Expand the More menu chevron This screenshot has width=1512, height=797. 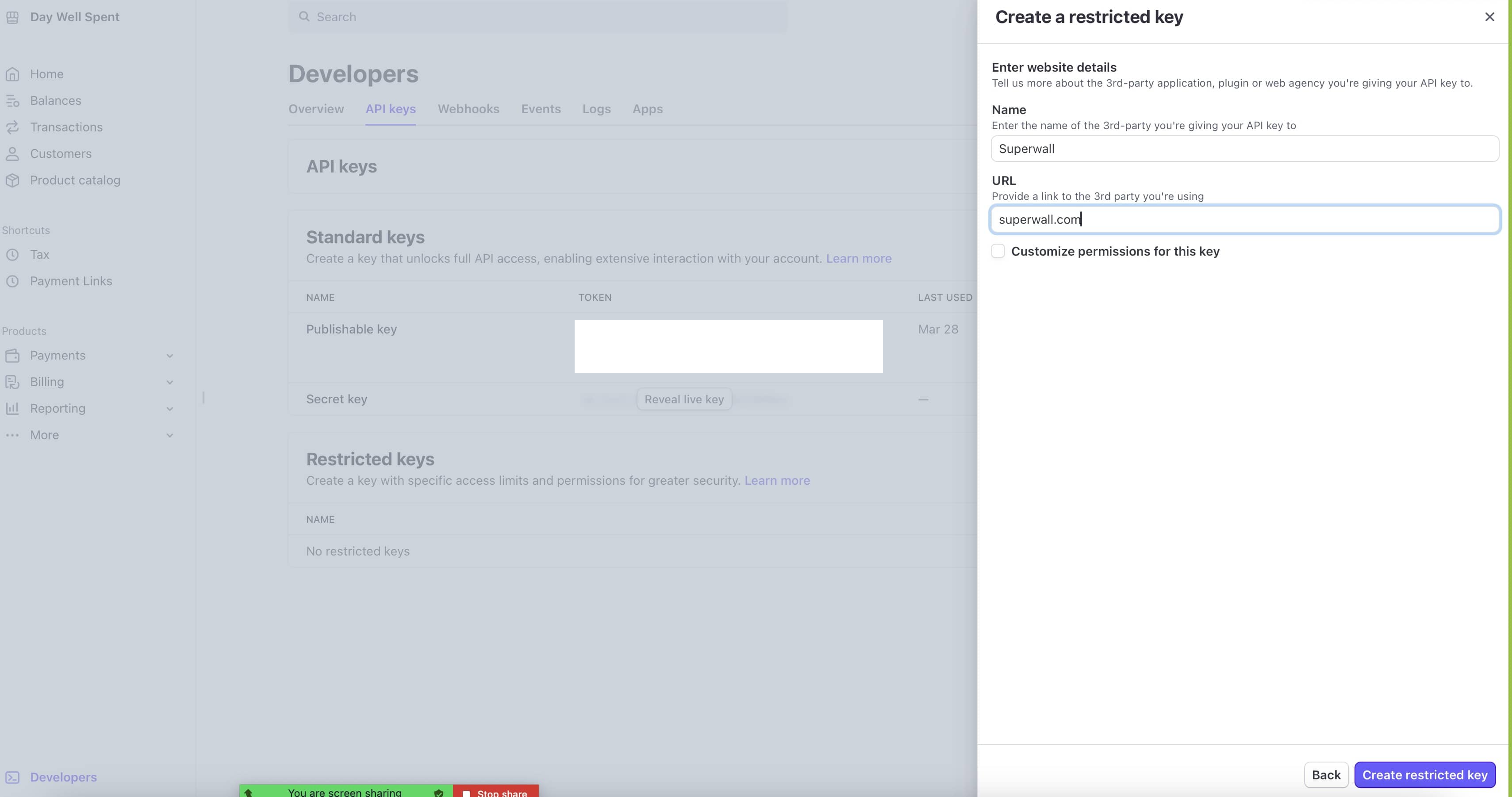click(x=169, y=436)
